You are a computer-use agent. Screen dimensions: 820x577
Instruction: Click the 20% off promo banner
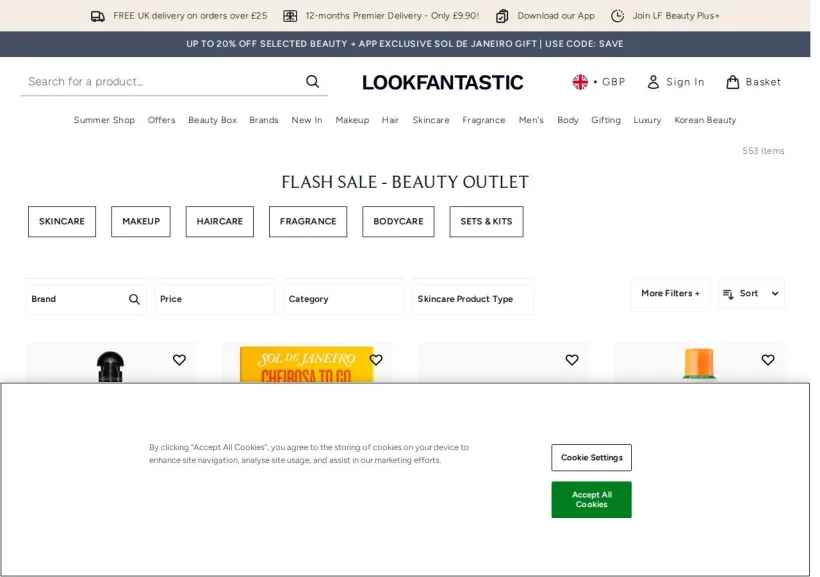point(405,44)
